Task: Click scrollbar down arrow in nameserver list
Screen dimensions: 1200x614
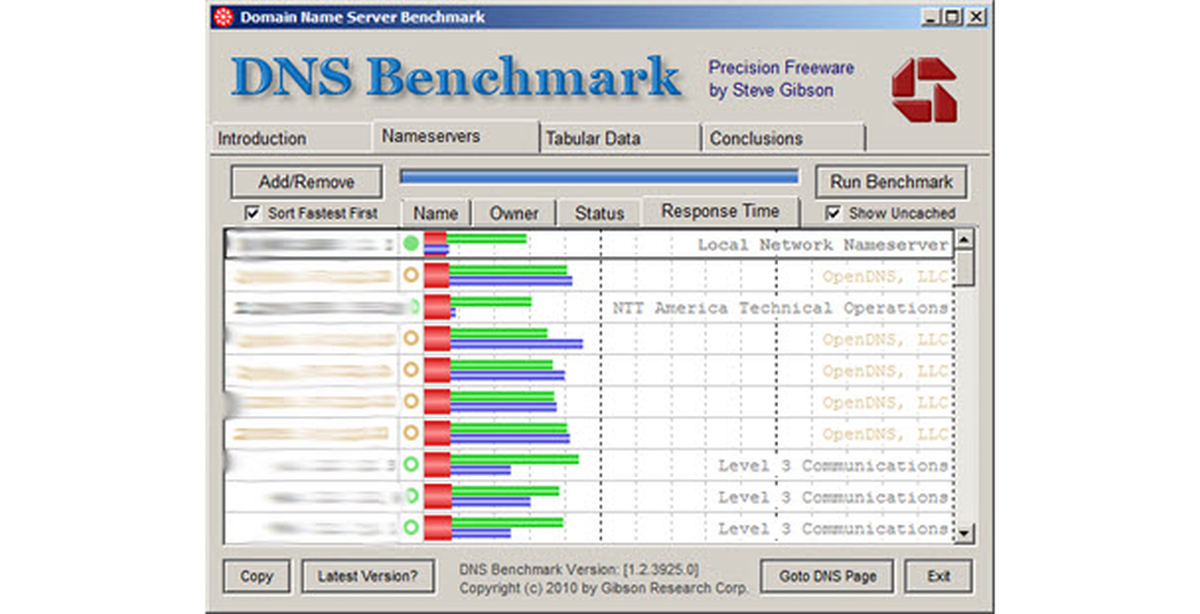Action: (x=964, y=534)
